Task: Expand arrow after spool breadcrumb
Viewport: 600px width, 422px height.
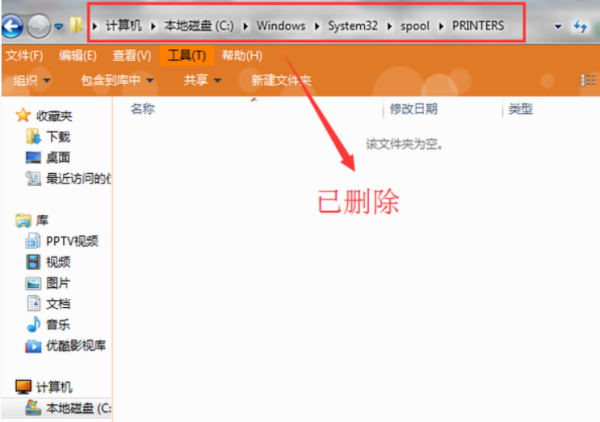Action: click(x=441, y=26)
